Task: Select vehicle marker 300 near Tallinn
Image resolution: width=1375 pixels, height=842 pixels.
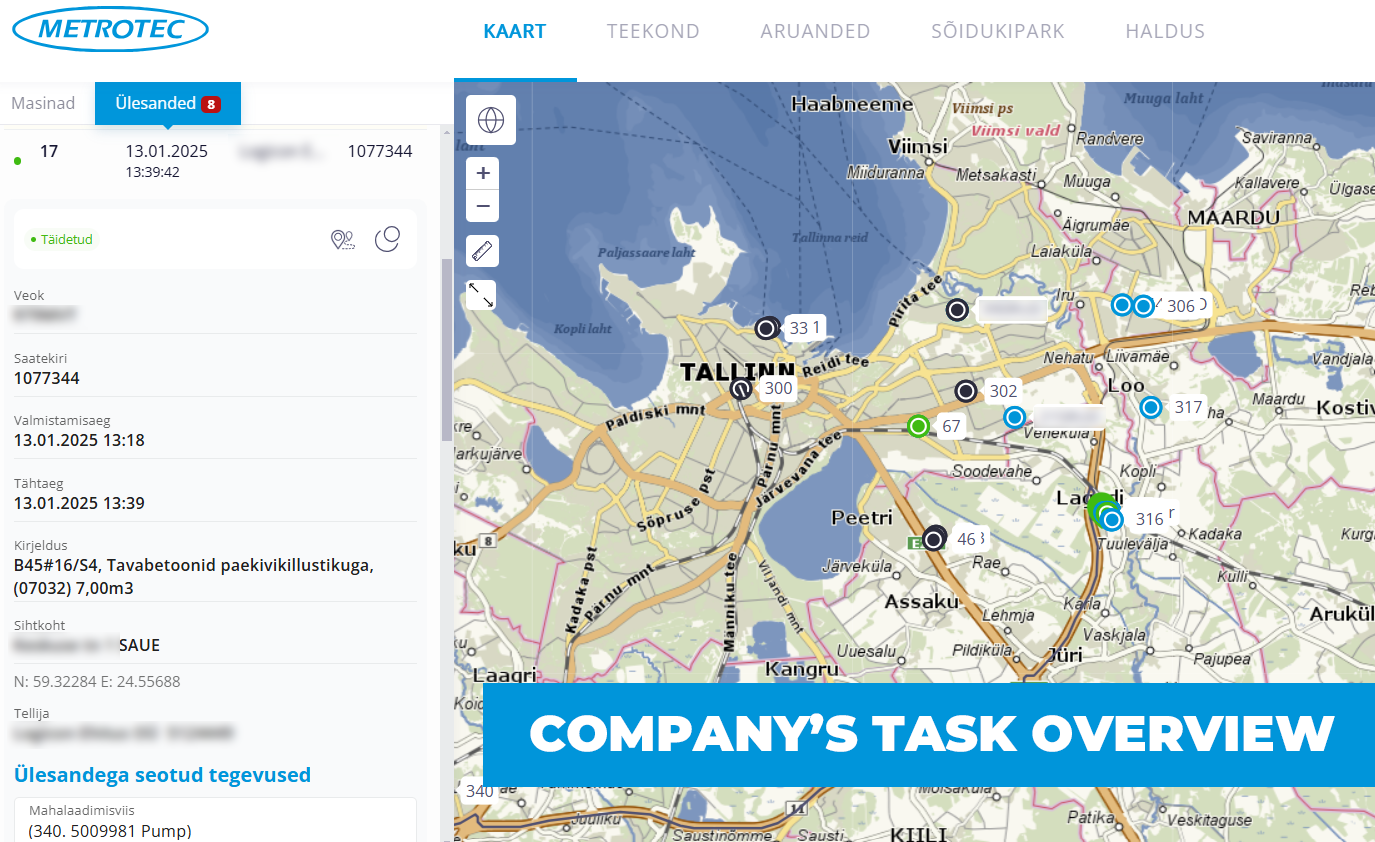Action: [x=741, y=389]
